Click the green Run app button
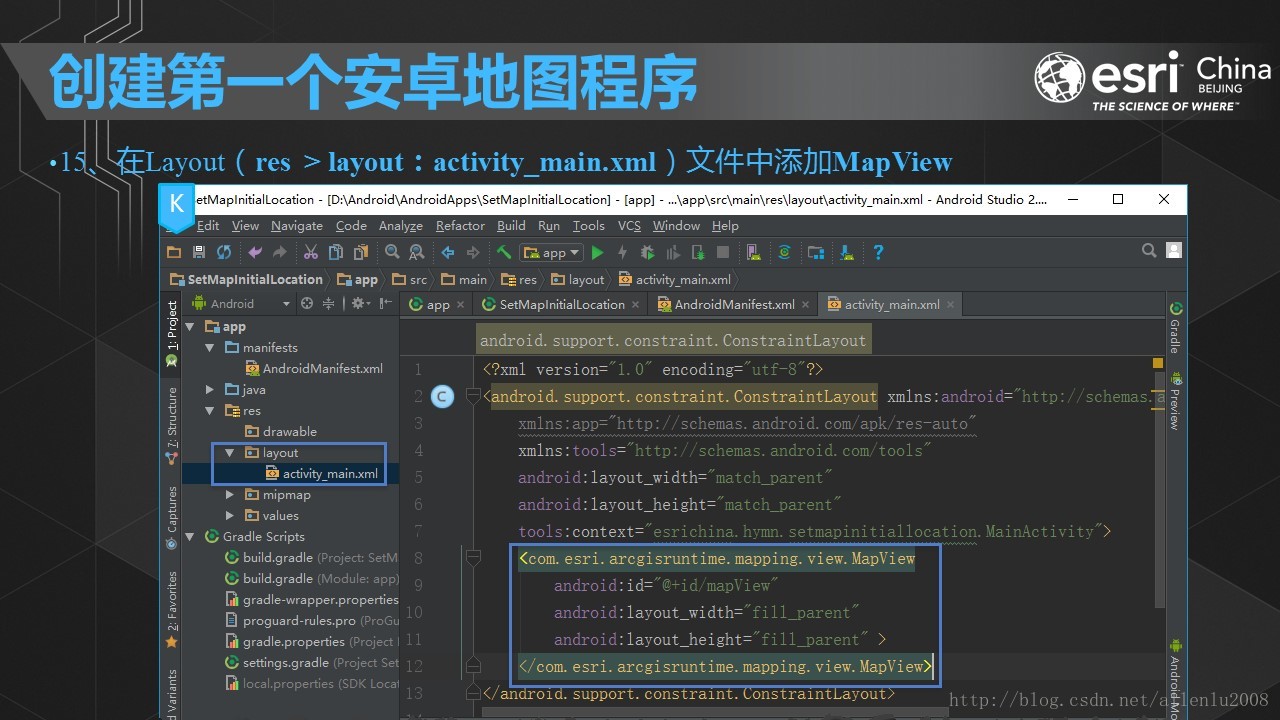Screen dimensions: 1280x720 597,253
